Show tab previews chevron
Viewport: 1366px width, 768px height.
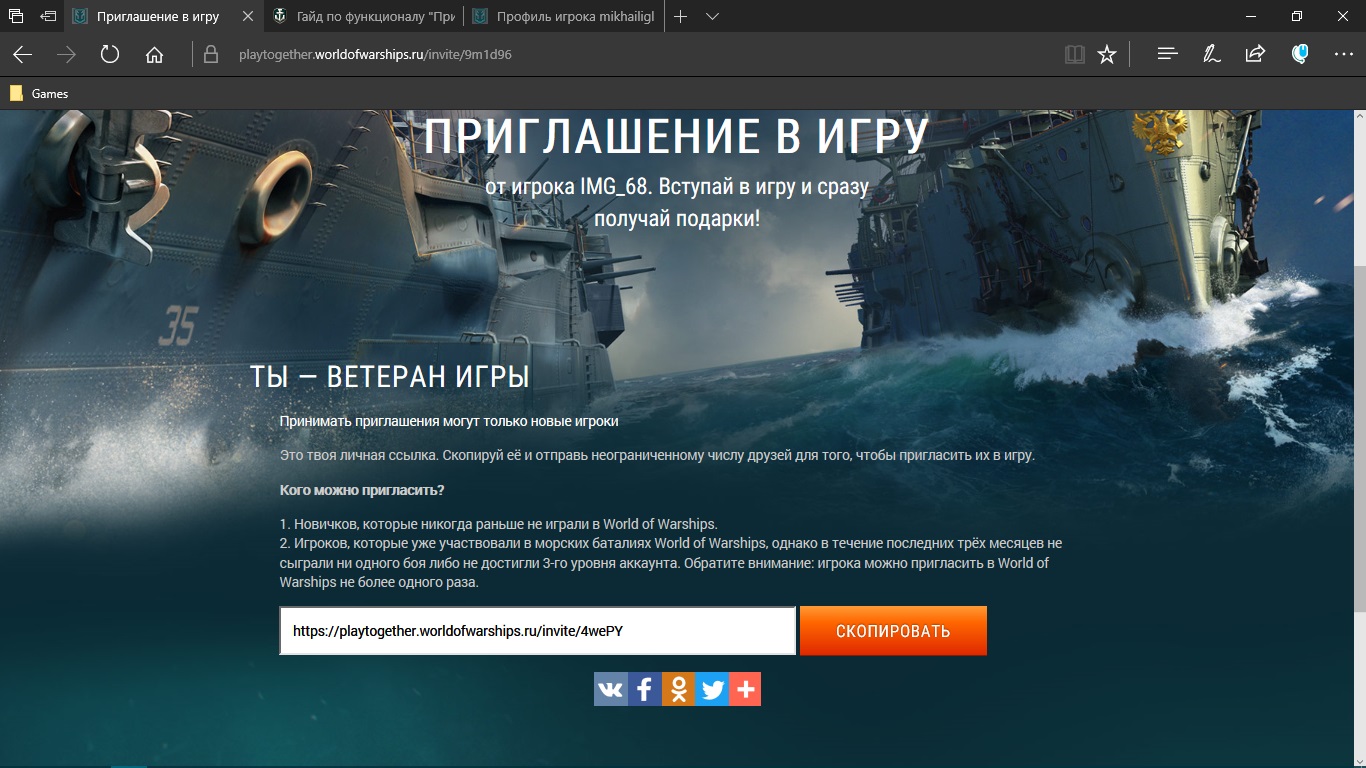point(712,17)
